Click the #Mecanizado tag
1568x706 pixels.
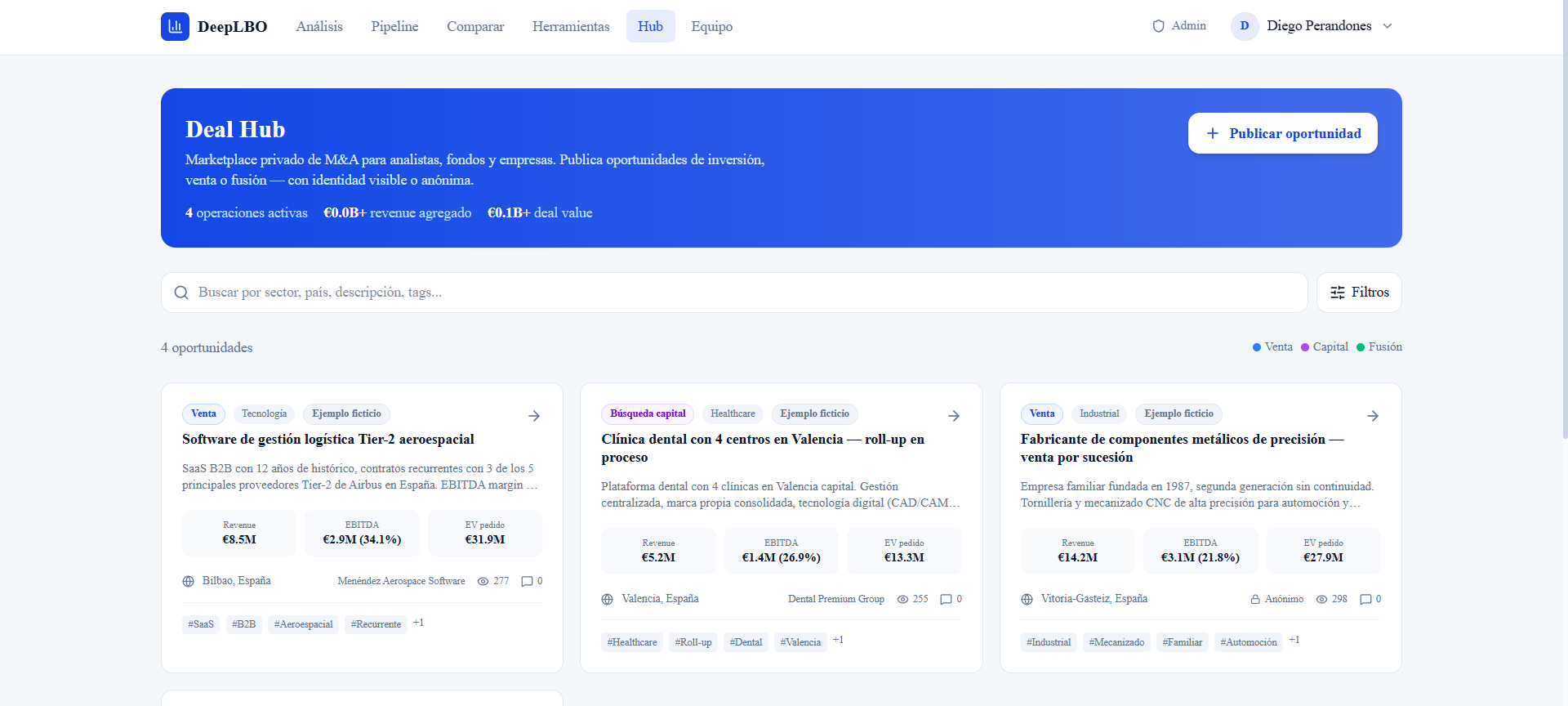tap(1116, 642)
